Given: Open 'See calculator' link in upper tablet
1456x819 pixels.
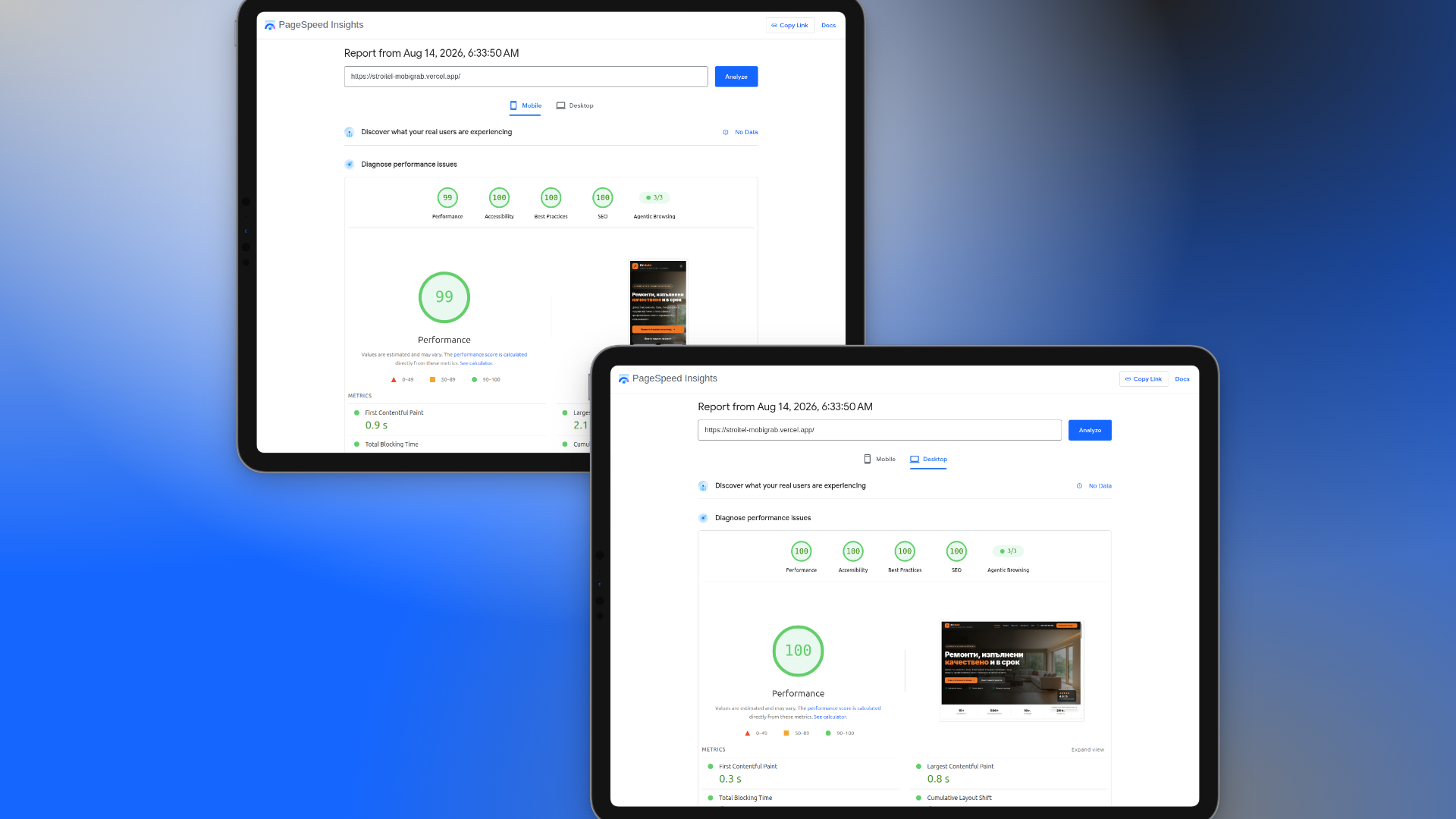Looking at the screenshot, I should point(475,363).
